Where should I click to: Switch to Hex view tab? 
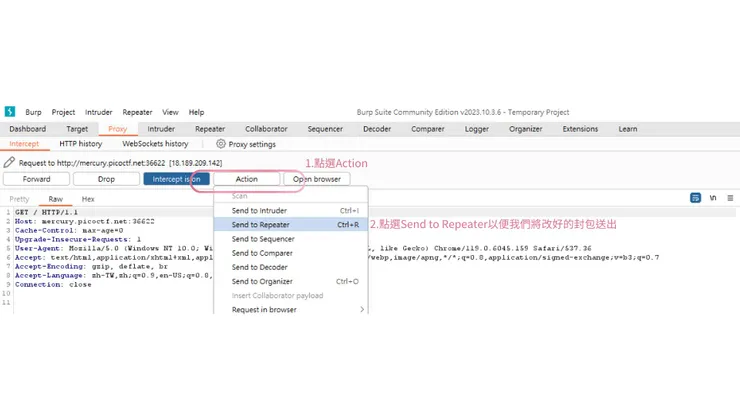pyautogui.click(x=88, y=199)
